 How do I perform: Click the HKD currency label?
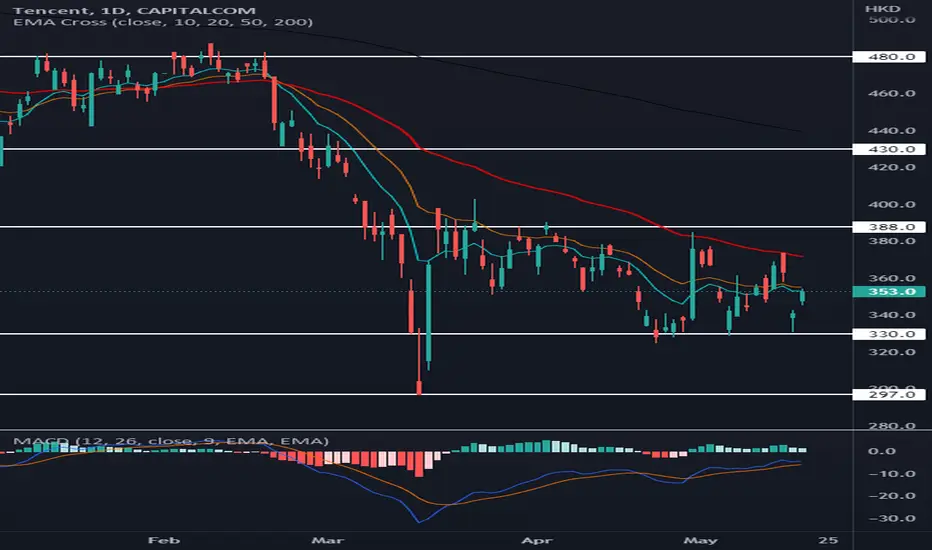click(x=883, y=8)
